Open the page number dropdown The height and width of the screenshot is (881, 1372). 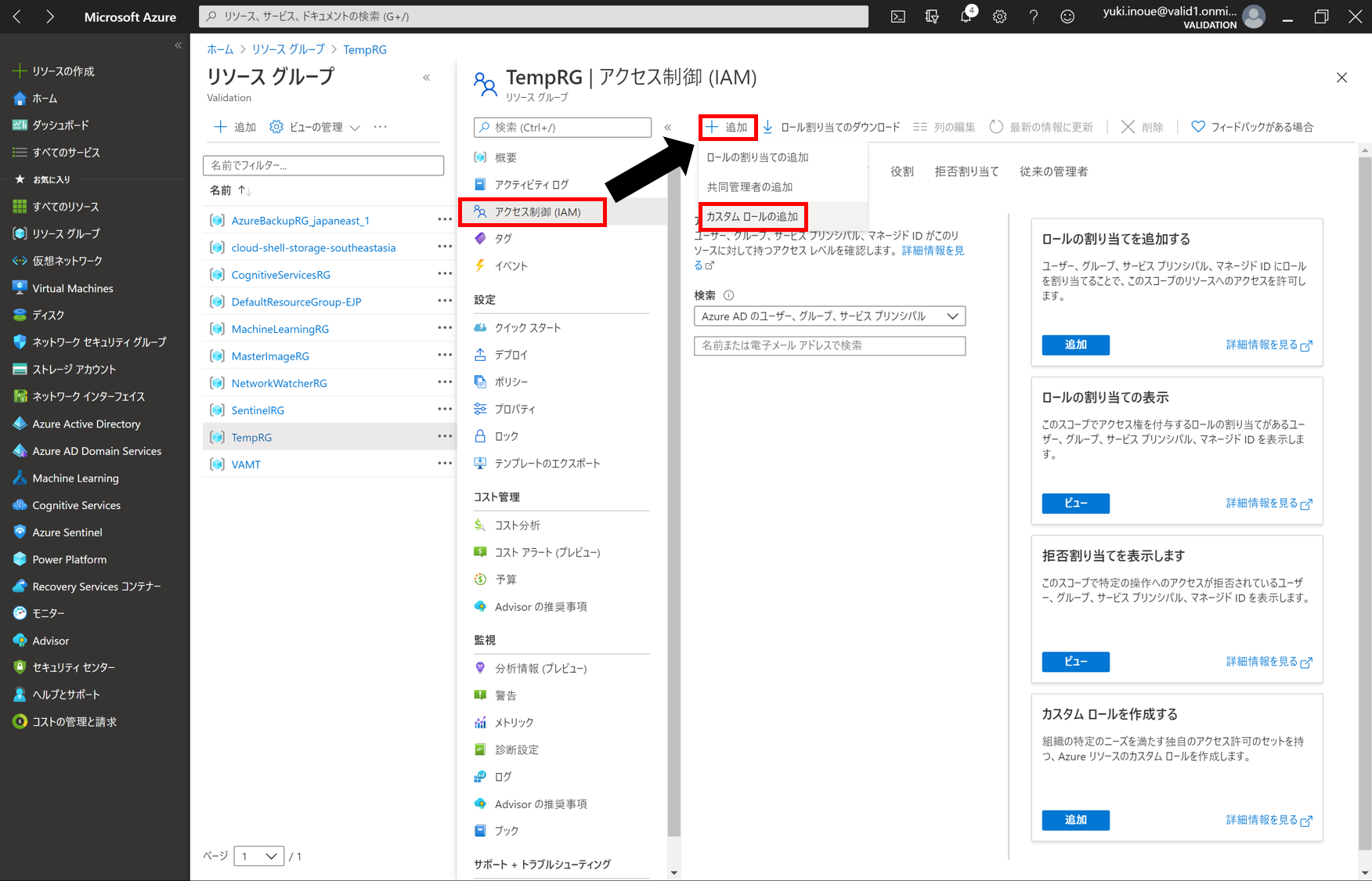[x=259, y=857]
